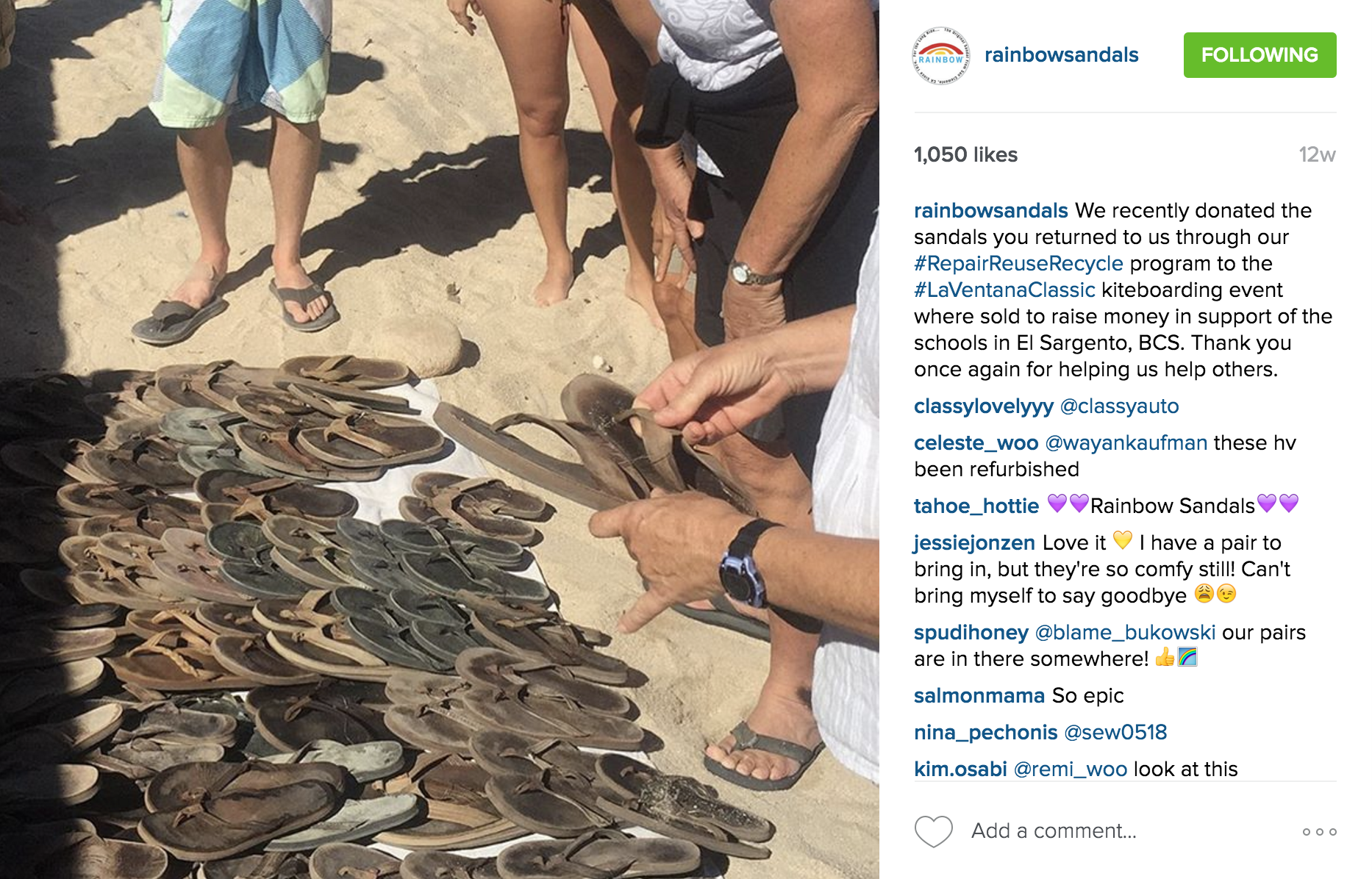Visit the @classyauto mentioned account
The image size is (1372, 879).
[x=1119, y=406]
